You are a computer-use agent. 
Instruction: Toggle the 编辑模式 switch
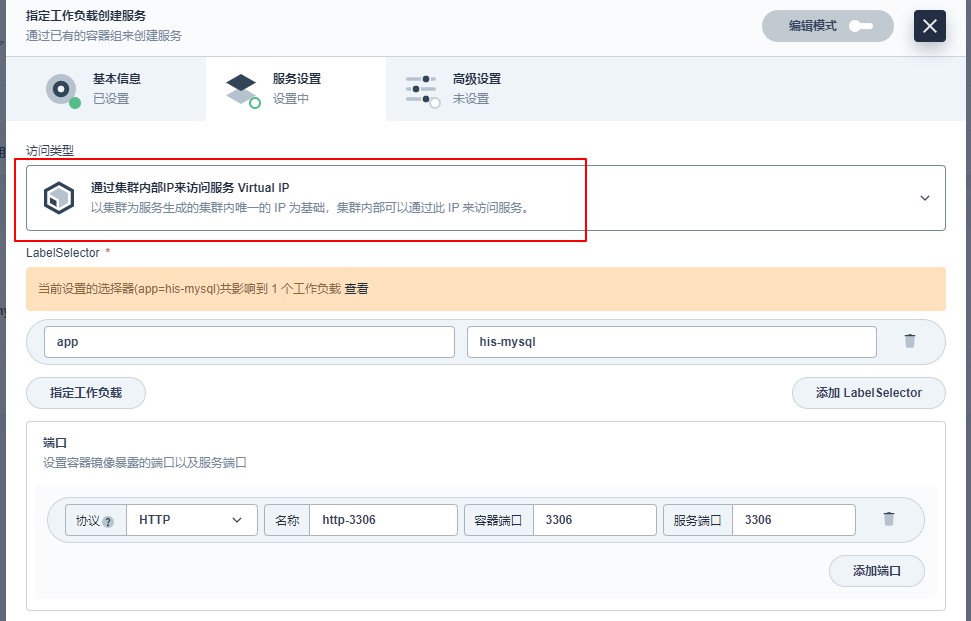(x=860, y=26)
